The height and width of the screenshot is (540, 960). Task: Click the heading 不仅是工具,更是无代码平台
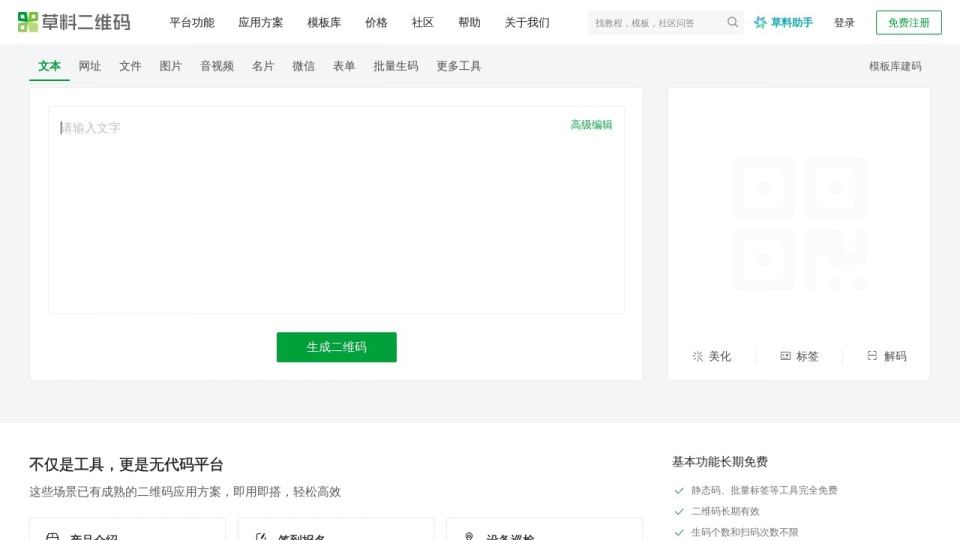pos(126,465)
